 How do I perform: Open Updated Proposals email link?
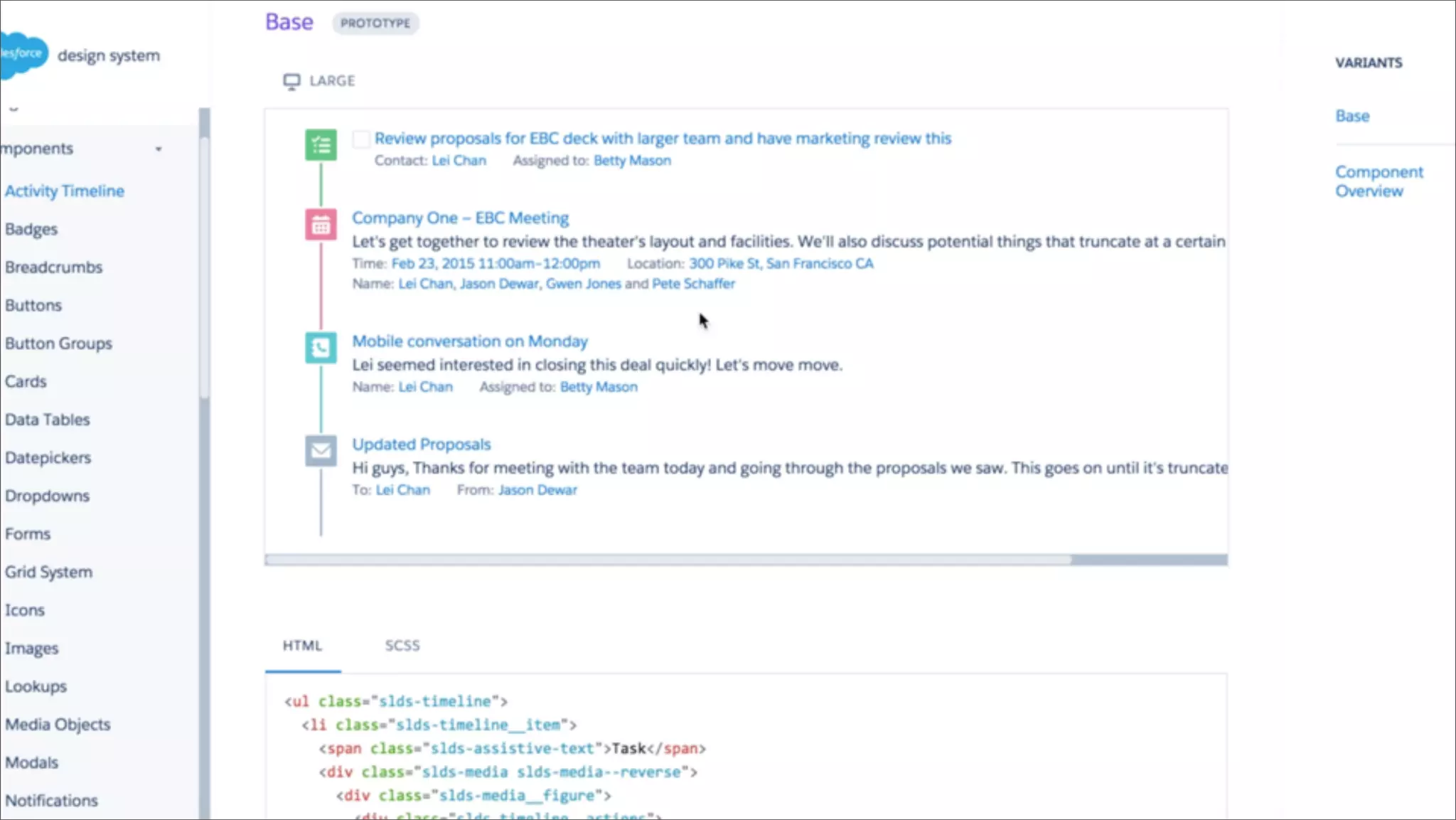click(x=421, y=444)
